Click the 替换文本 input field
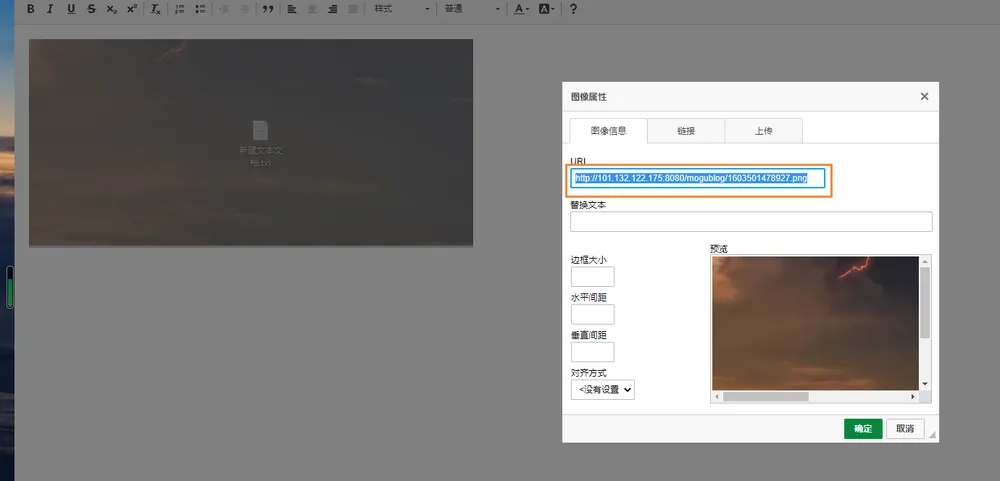 [751, 221]
